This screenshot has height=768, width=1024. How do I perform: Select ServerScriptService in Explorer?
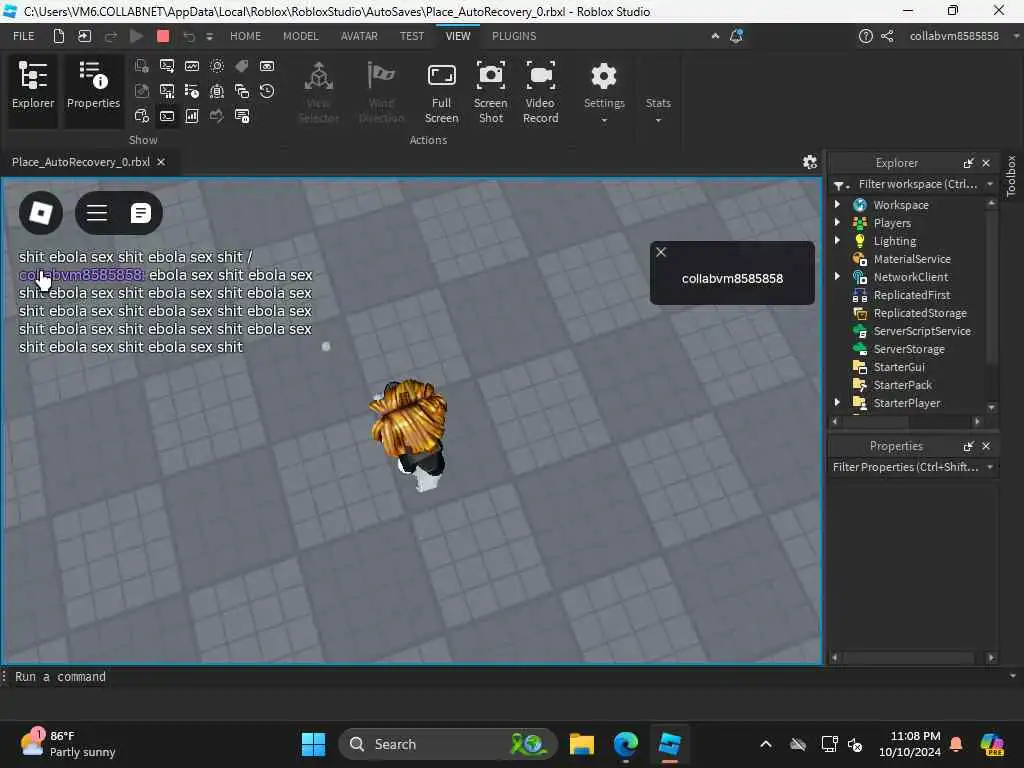tap(922, 331)
